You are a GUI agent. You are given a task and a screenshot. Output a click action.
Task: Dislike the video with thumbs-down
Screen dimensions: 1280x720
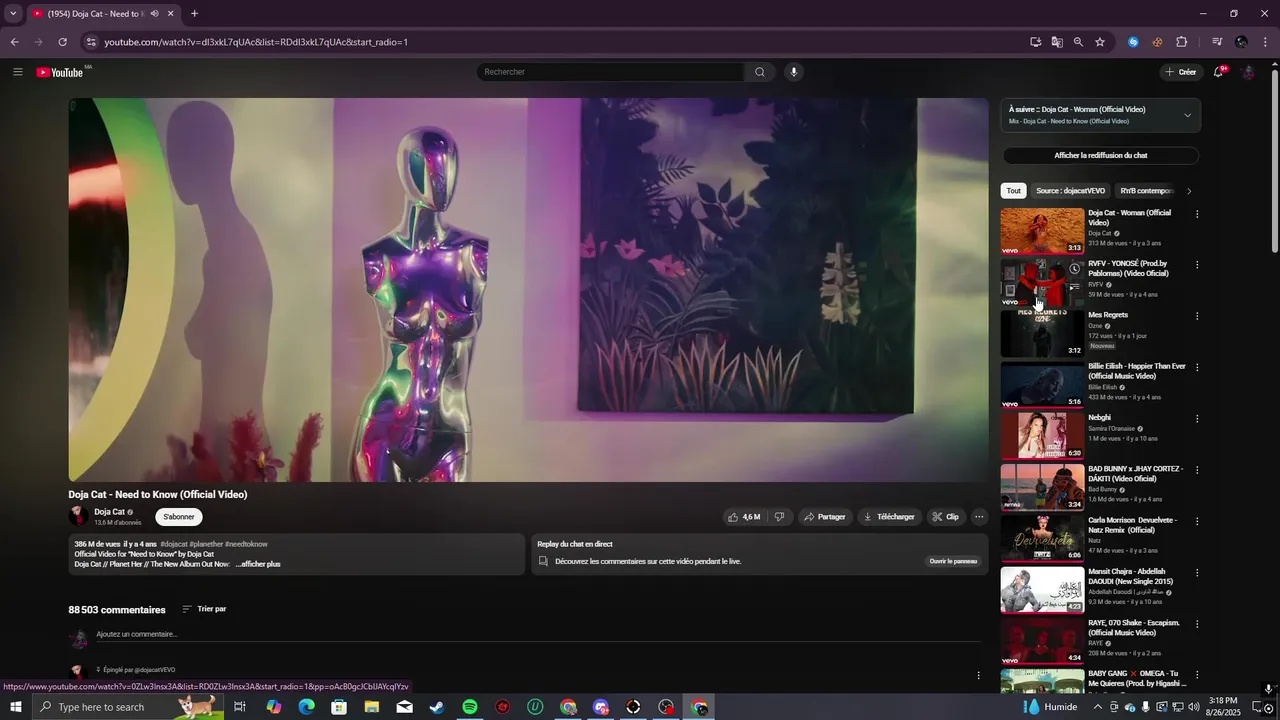780,517
